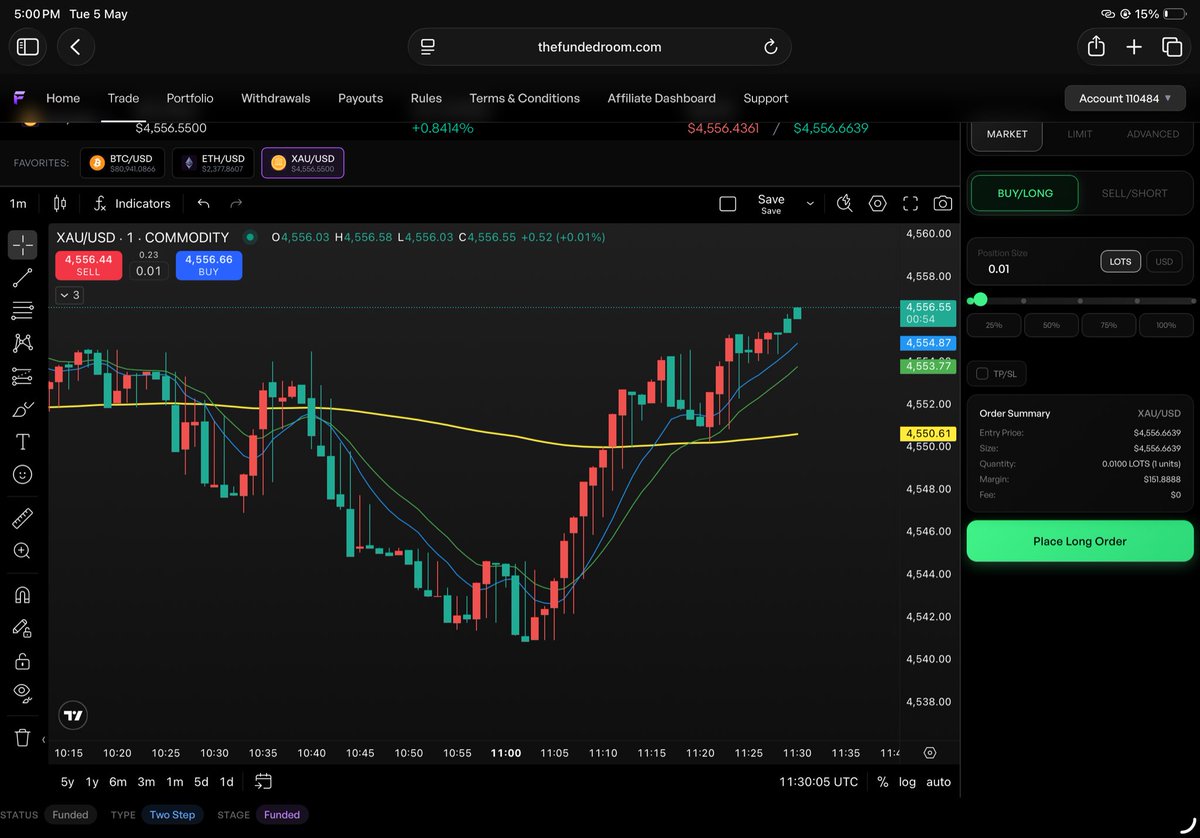Open the Account 110484 dropdown
The height and width of the screenshot is (838, 1200).
click(x=1125, y=98)
